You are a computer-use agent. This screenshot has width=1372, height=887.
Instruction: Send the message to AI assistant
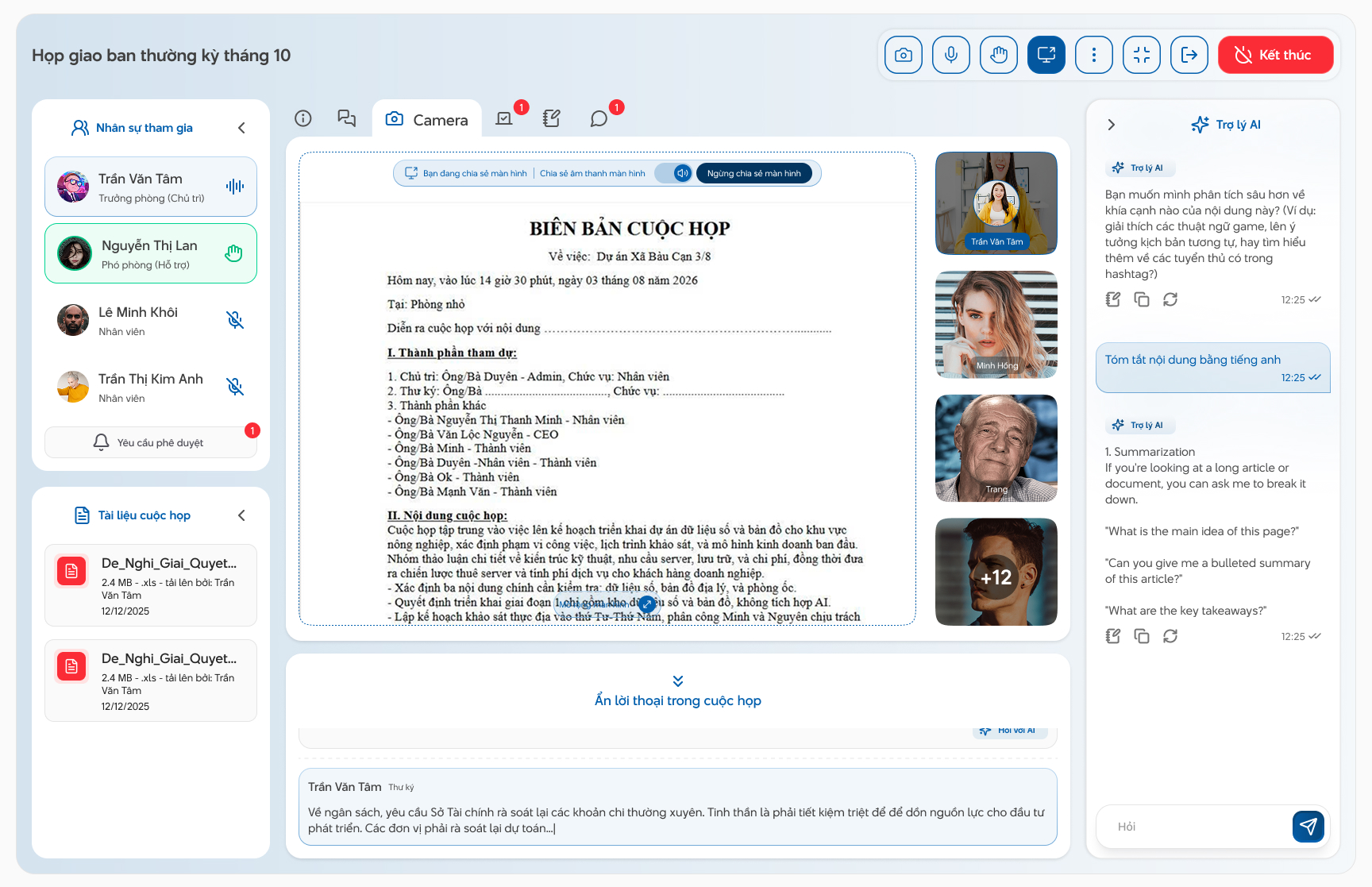tap(1308, 827)
